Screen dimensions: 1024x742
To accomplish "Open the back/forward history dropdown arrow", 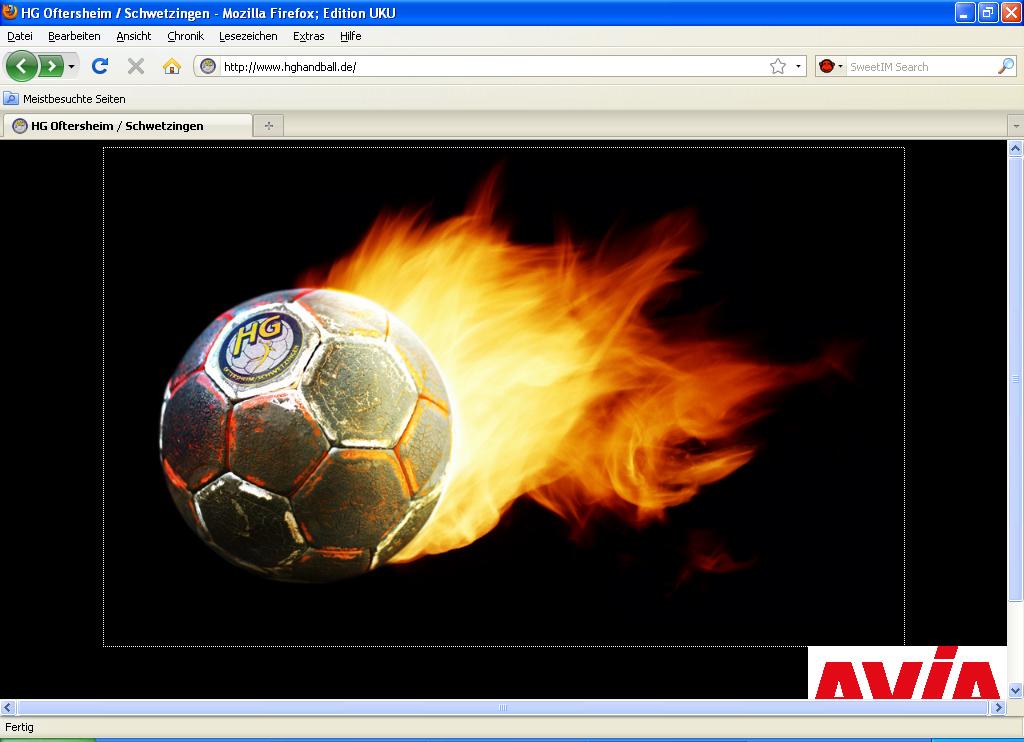I will pyautogui.click(x=71, y=66).
